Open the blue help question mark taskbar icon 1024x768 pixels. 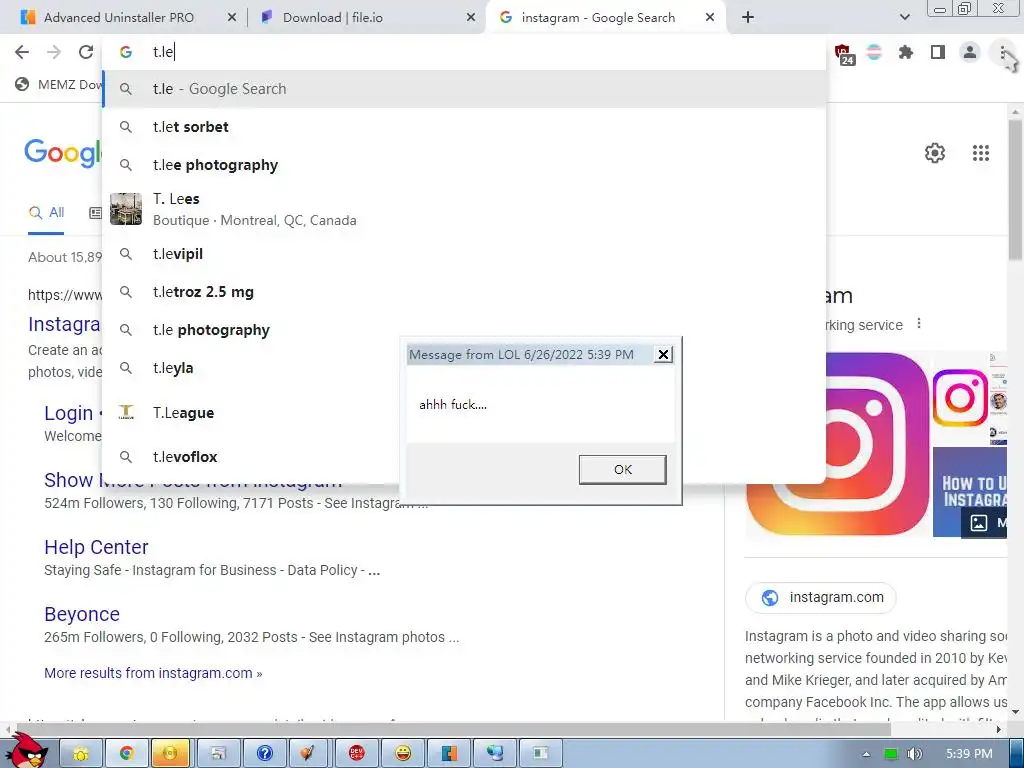264,754
